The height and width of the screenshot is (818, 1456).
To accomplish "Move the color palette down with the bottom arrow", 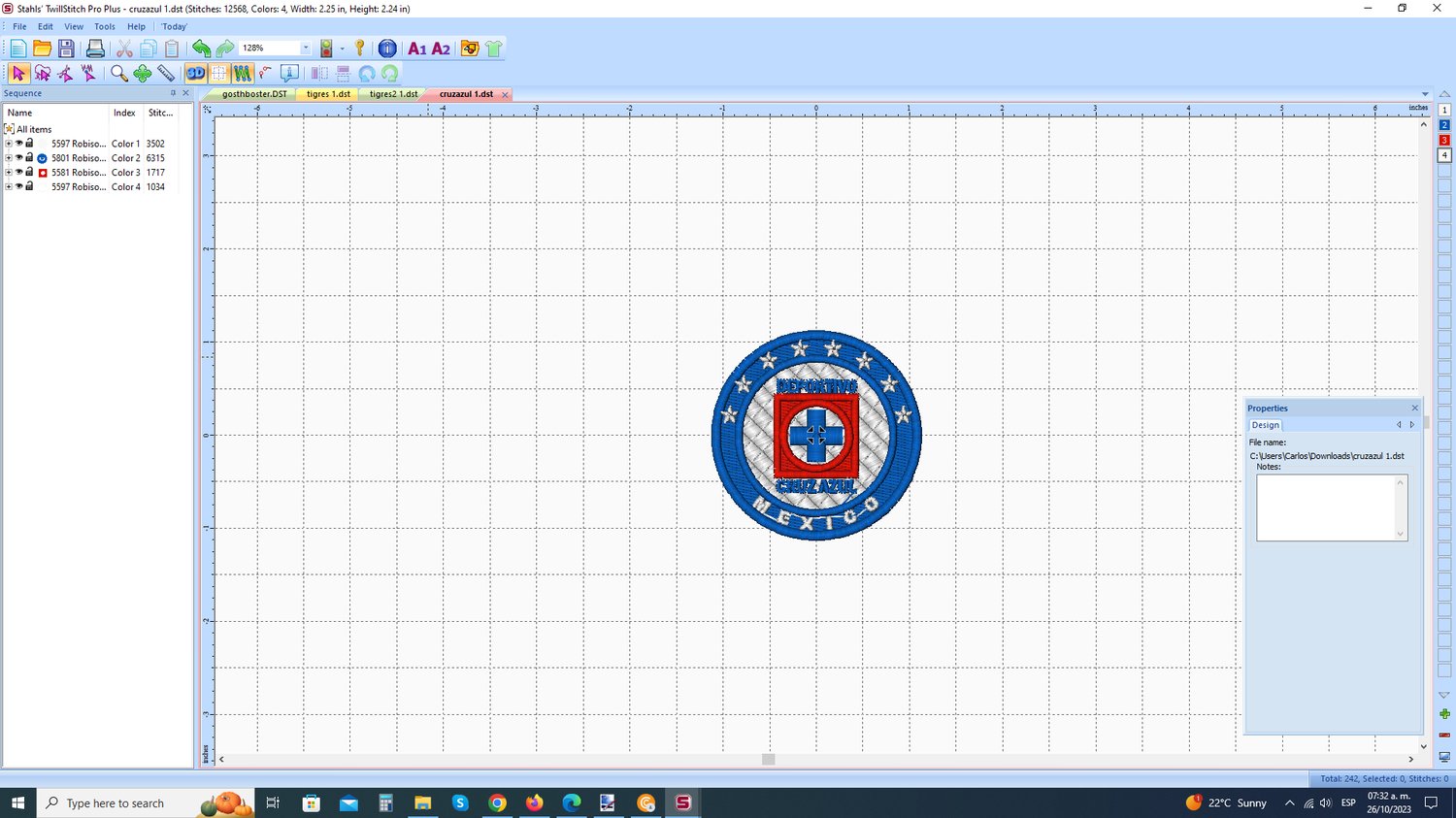I will (1444, 696).
